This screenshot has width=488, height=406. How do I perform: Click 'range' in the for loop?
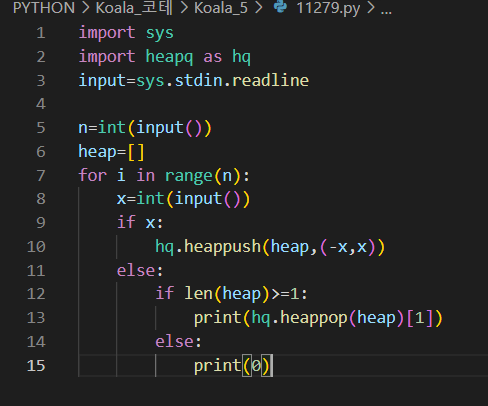[x=189, y=175]
